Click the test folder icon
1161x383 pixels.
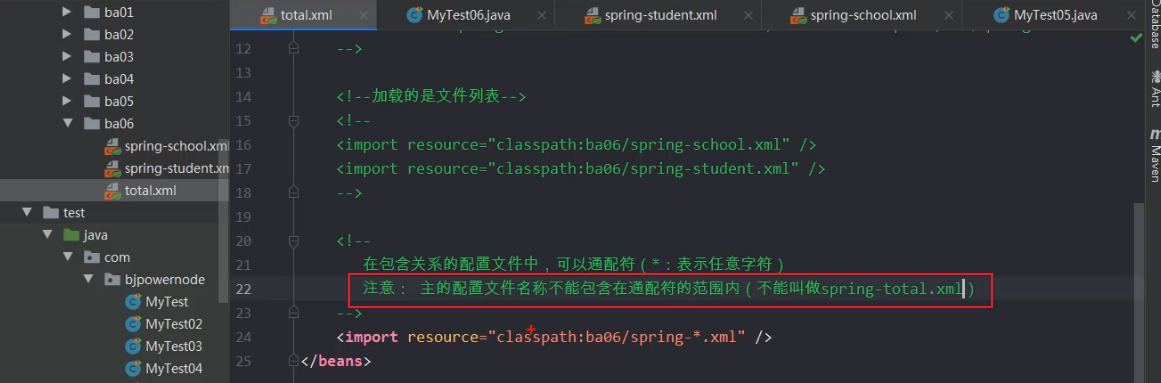(x=50, y=213)
